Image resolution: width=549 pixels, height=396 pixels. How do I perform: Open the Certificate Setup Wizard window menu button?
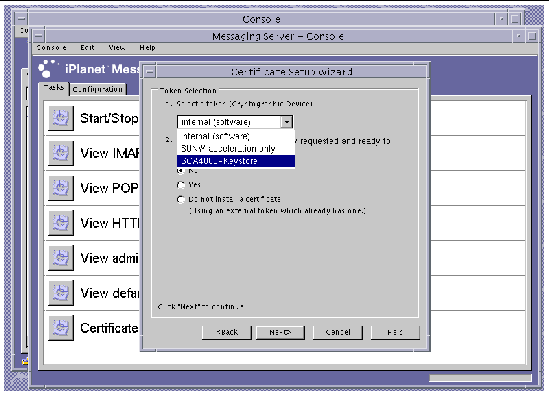pyautogui.click(x=150, y=72)
